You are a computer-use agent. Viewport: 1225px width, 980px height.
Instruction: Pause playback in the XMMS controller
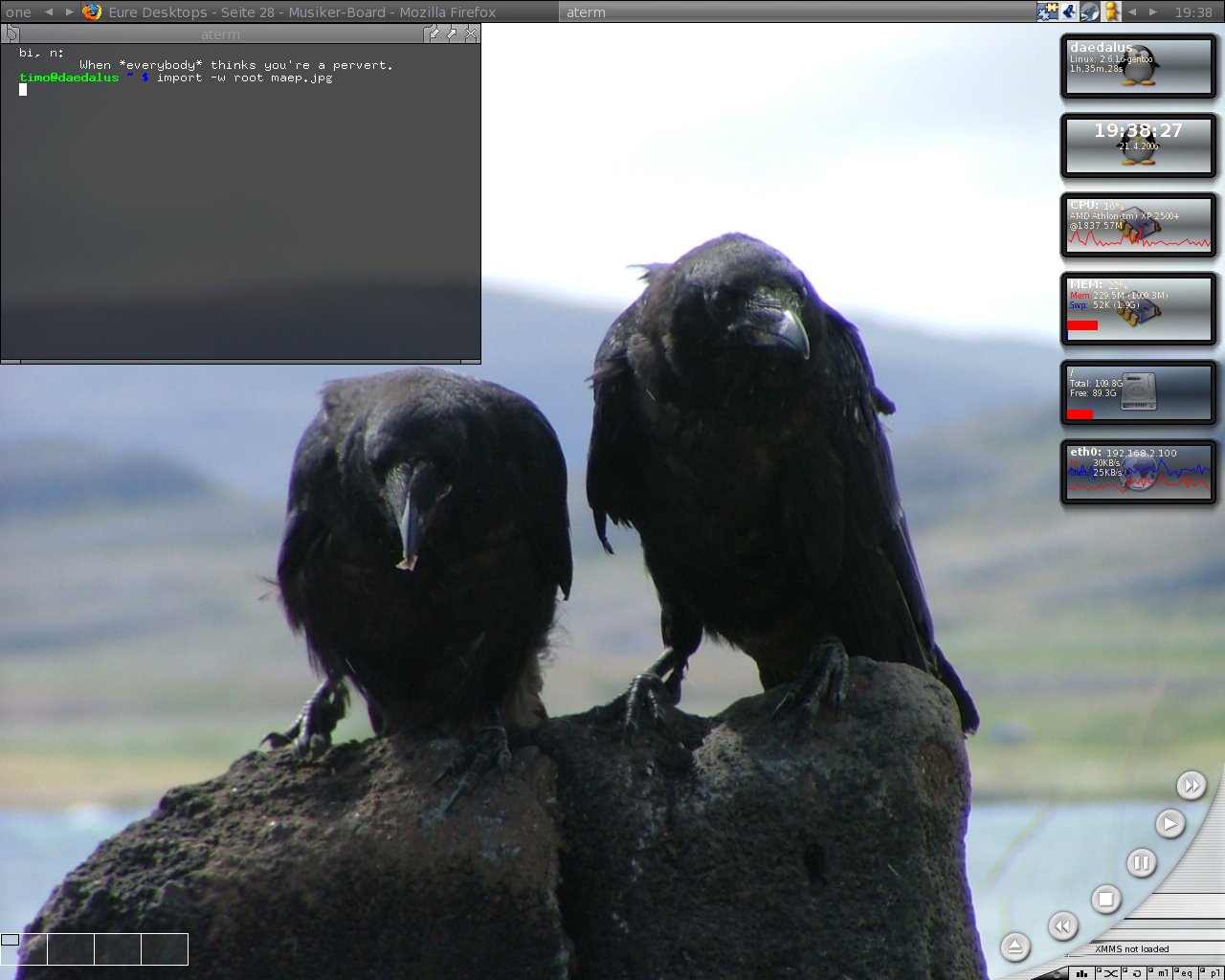(x=1140, y=863)
